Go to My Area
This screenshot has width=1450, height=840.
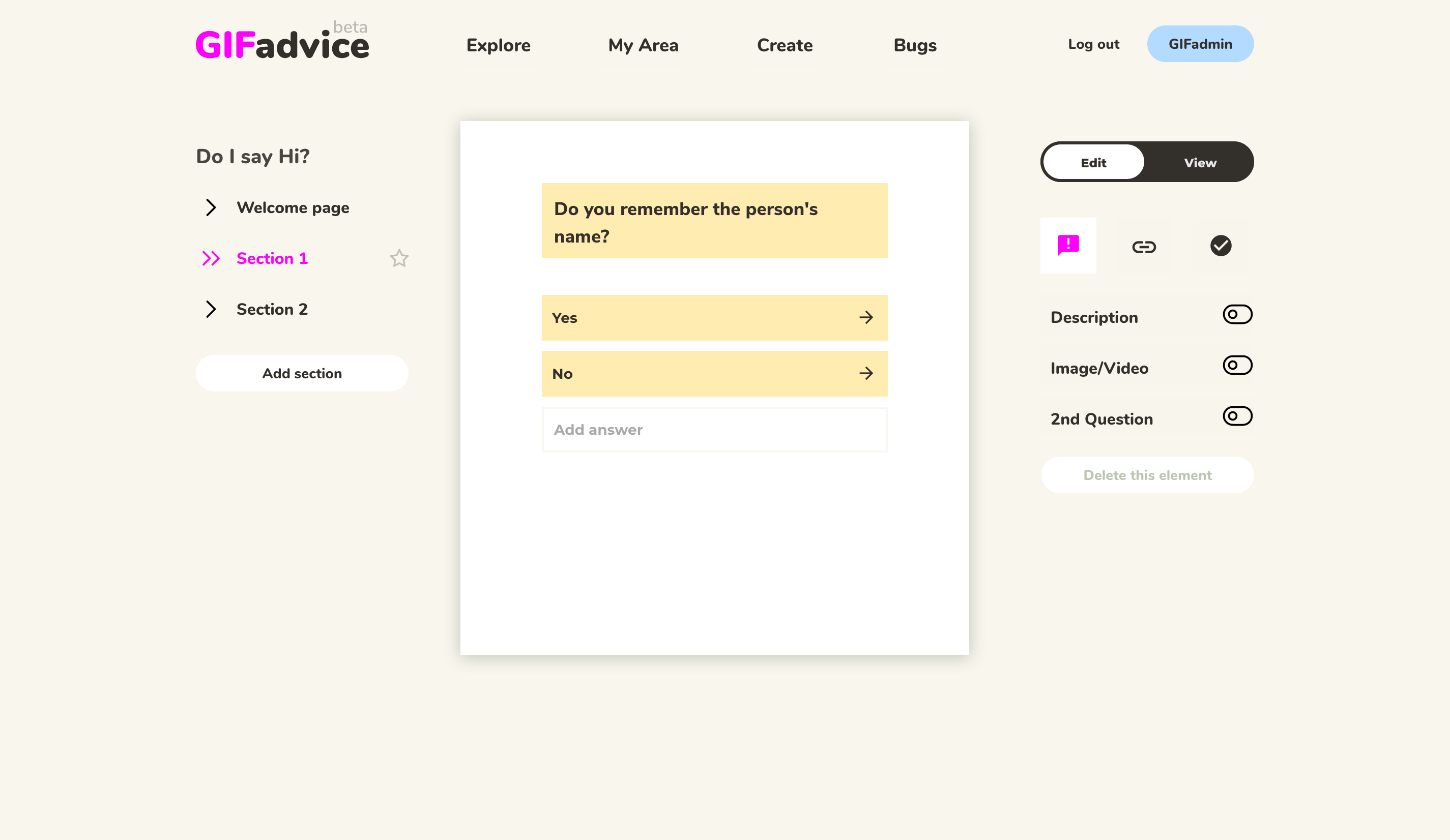[643, 45]
